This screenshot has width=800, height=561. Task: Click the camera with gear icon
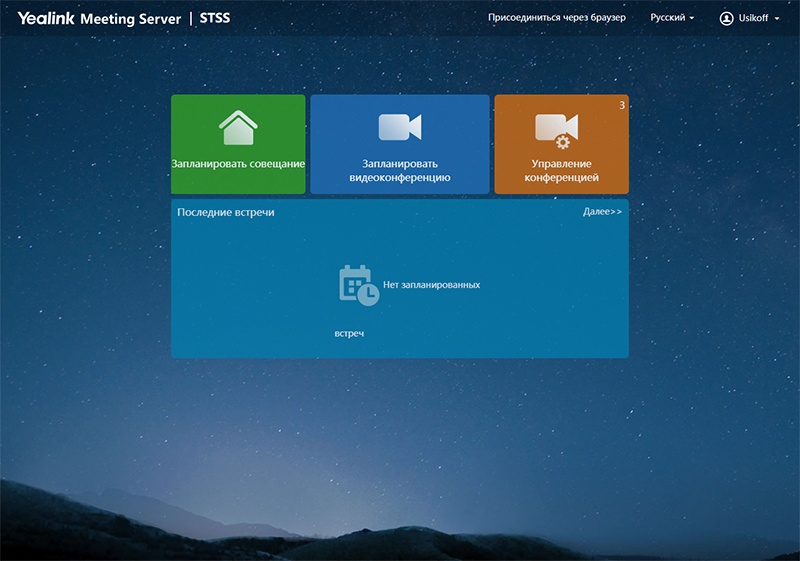[557, 131]
